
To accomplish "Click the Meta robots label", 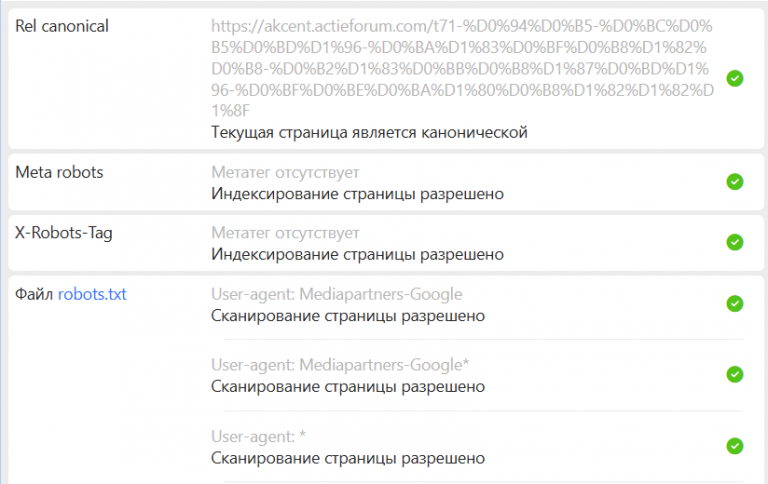I will click(x=59, y=172).
